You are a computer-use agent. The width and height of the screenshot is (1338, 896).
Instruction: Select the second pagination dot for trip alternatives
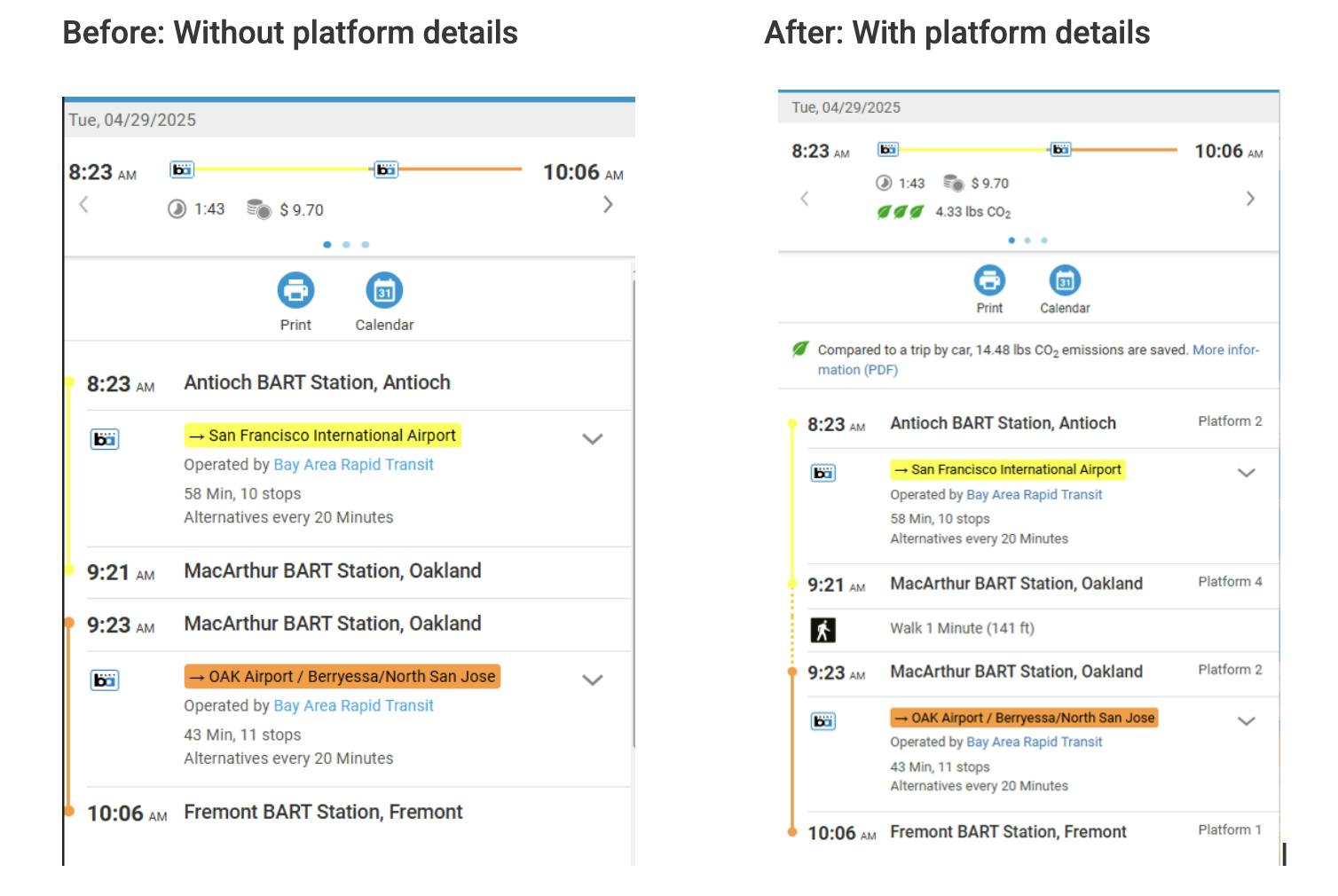pyautogui.click(x=347, y=244)
